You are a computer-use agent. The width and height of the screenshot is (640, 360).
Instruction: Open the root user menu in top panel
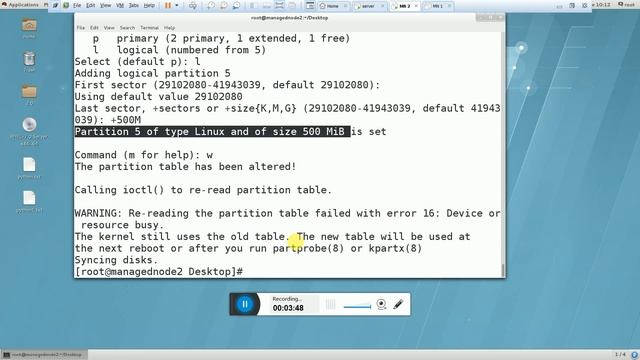627,4
